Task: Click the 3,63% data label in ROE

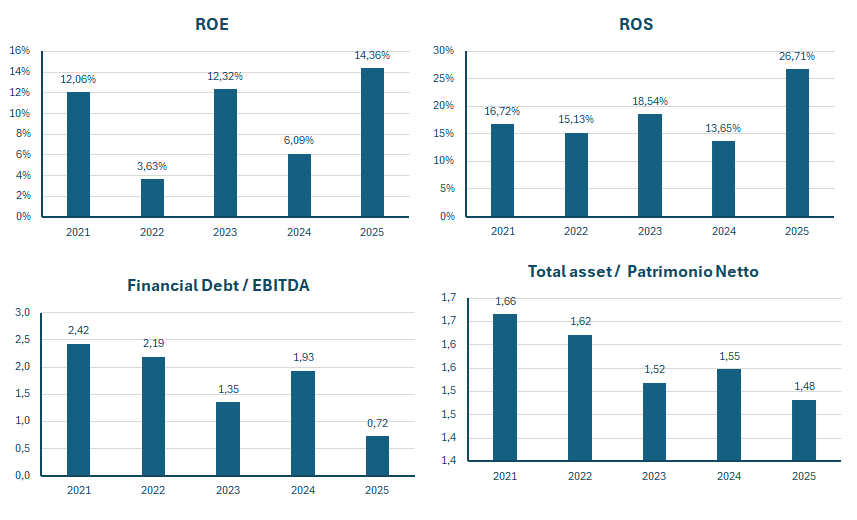Action: pyautogui.click(x=152, y=166)
